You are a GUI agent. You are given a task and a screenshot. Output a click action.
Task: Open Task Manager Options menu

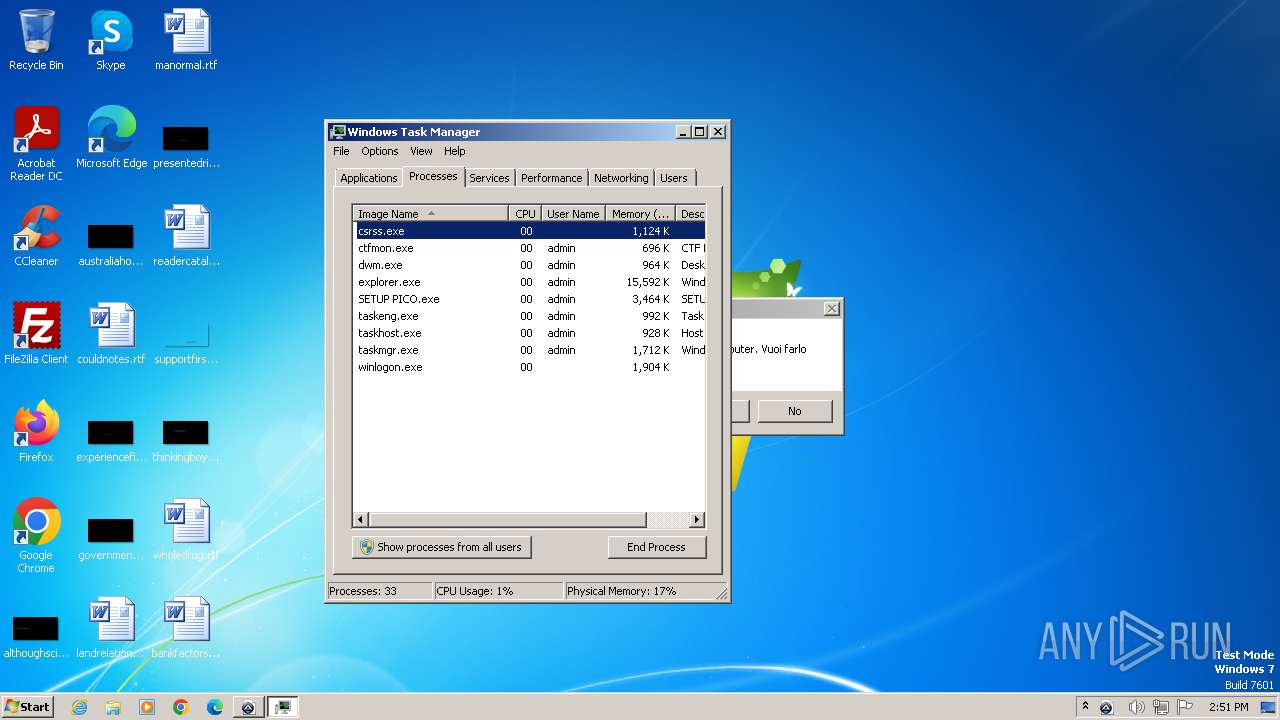pos(380,151)
